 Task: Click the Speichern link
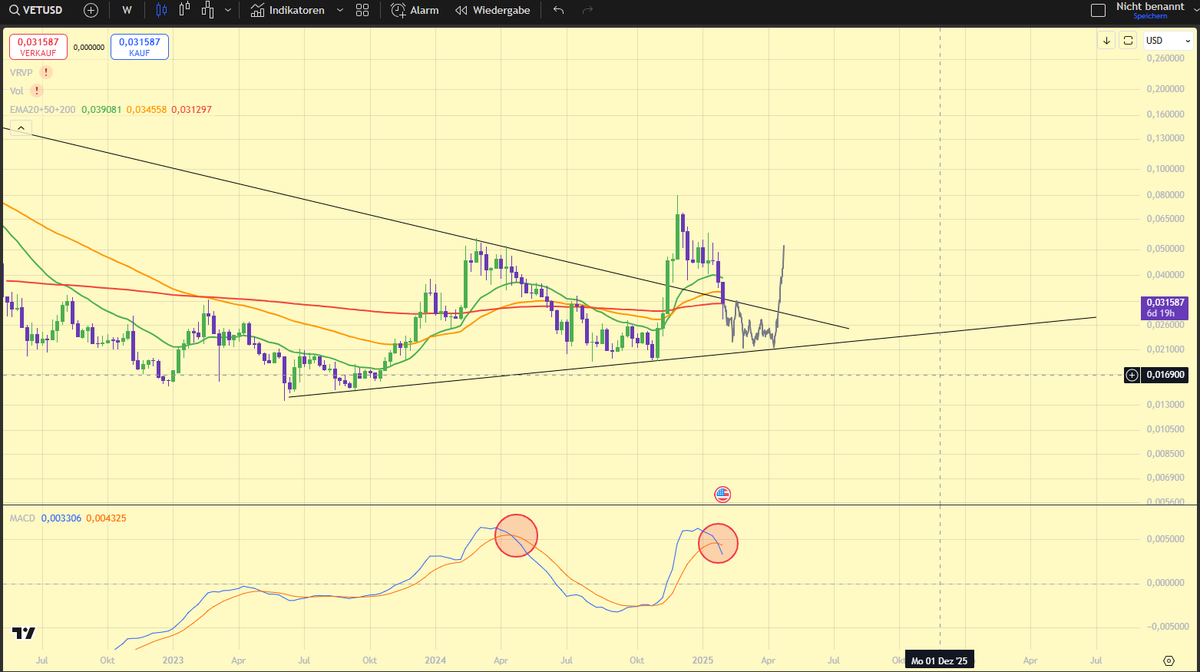[x=1150, y=17]
